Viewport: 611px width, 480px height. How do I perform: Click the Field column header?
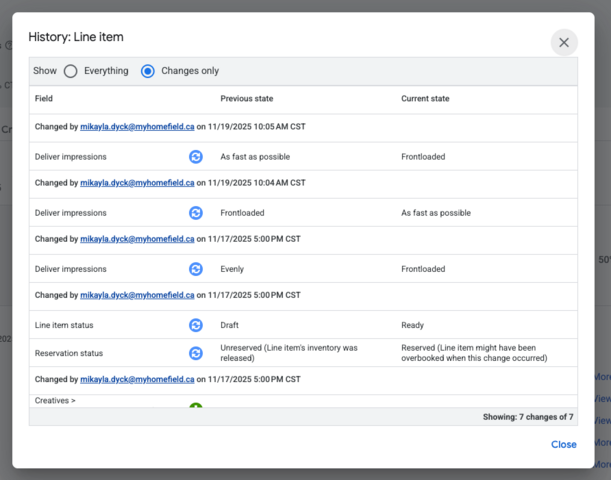[44, 99]
